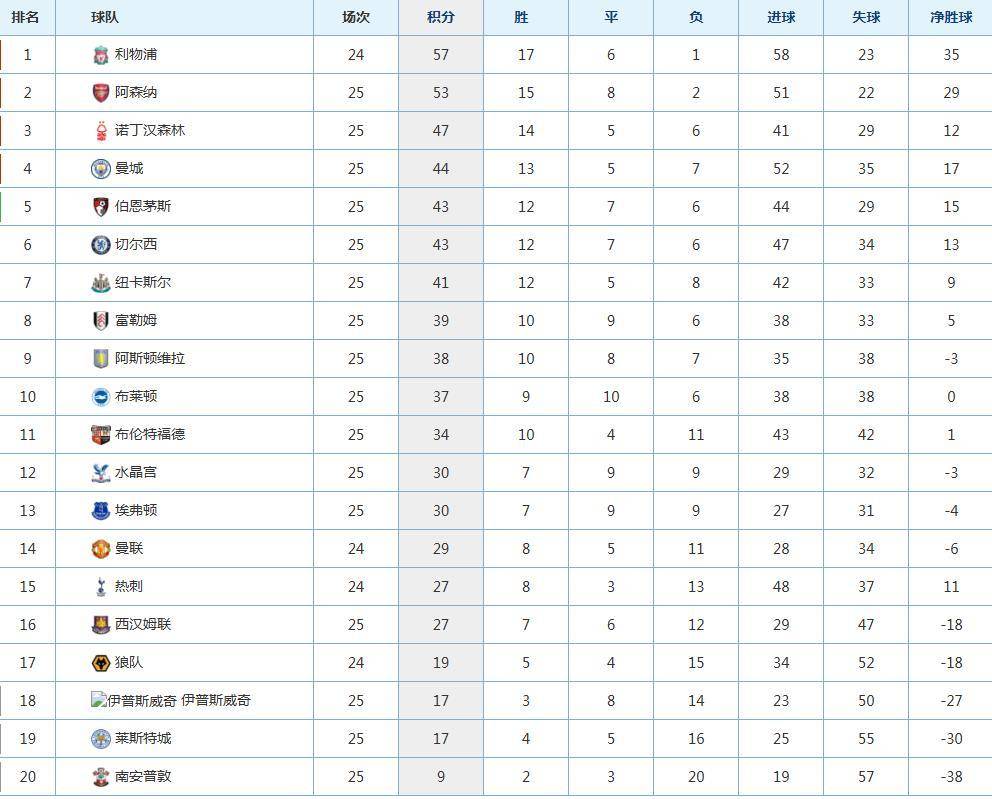Click the Crystal Palace eagle crest
Viewport: 992px width, 799px height.
click(x=101, y=473)
